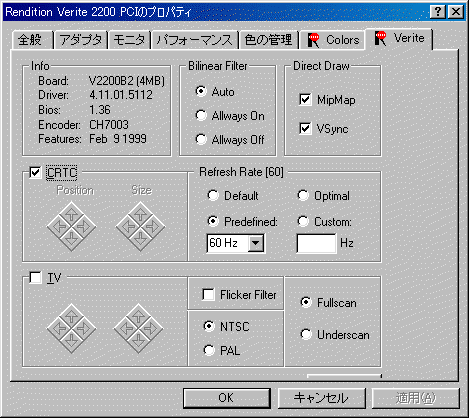
Task: Click the custom Hz input field
Action: [x=316, y=243]
